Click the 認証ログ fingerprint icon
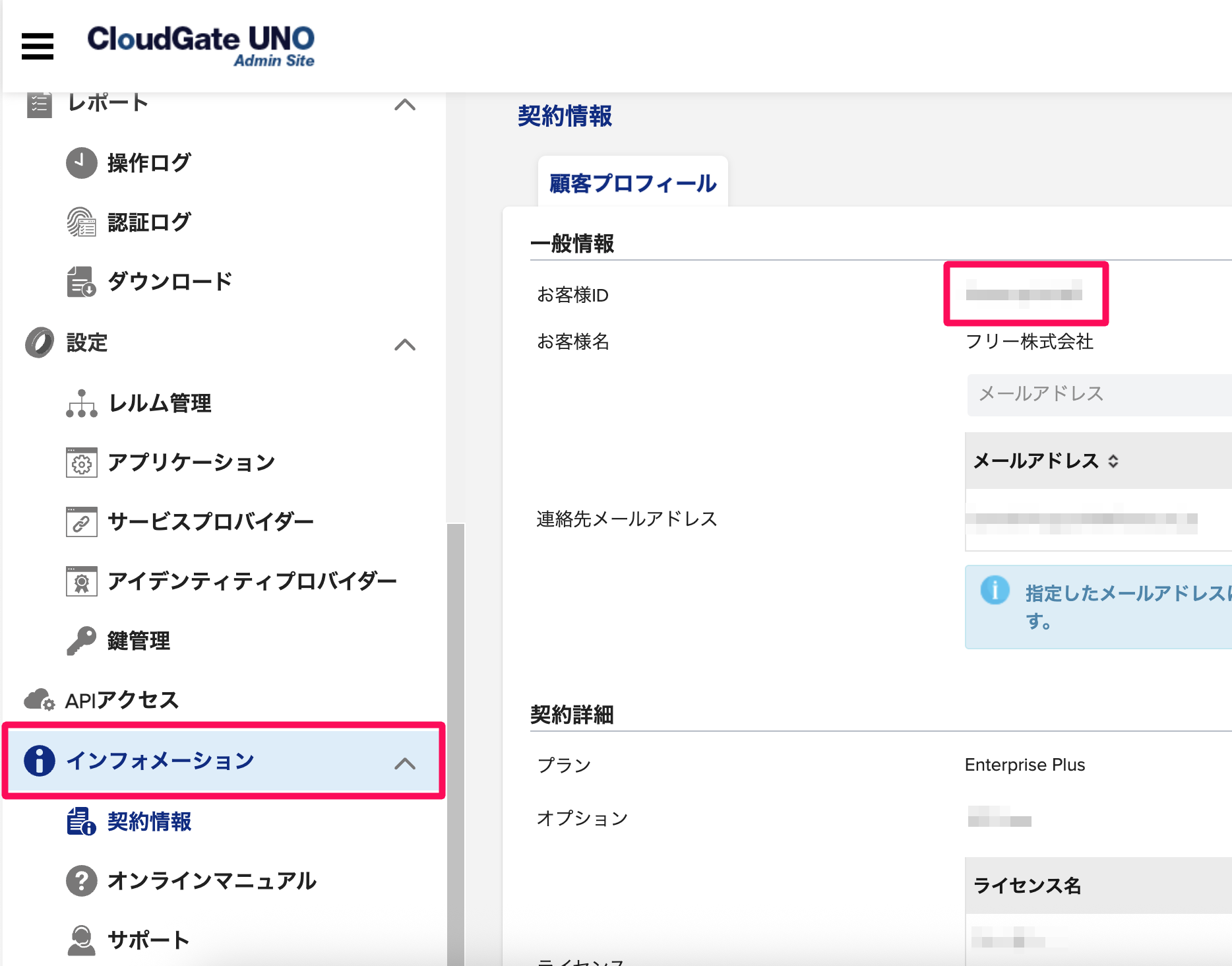 click(x=82, y=222)
